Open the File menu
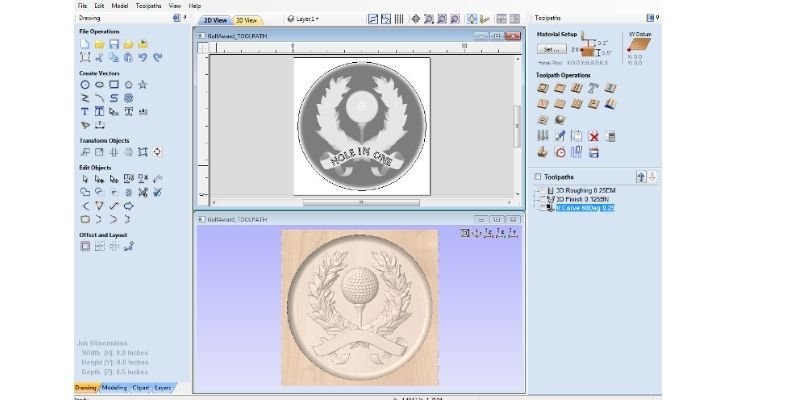This screenshot has width=800, height=400. 82,6
